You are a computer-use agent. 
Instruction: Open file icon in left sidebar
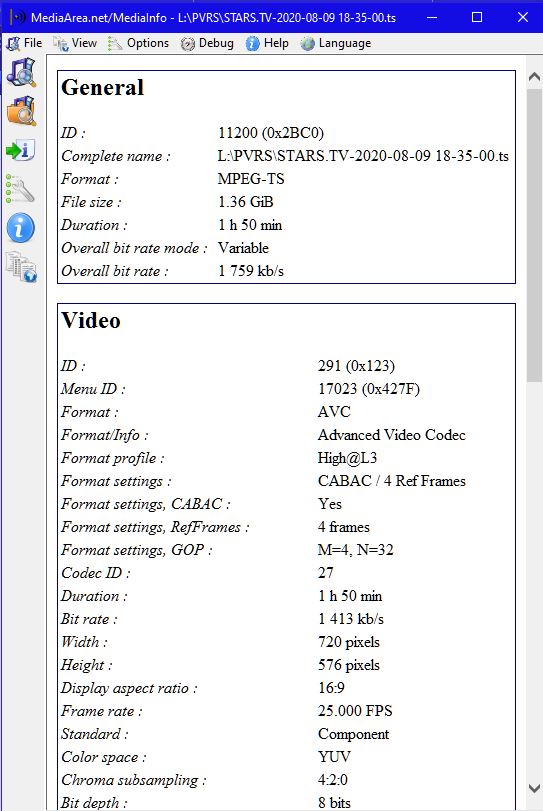coord(21,72)
